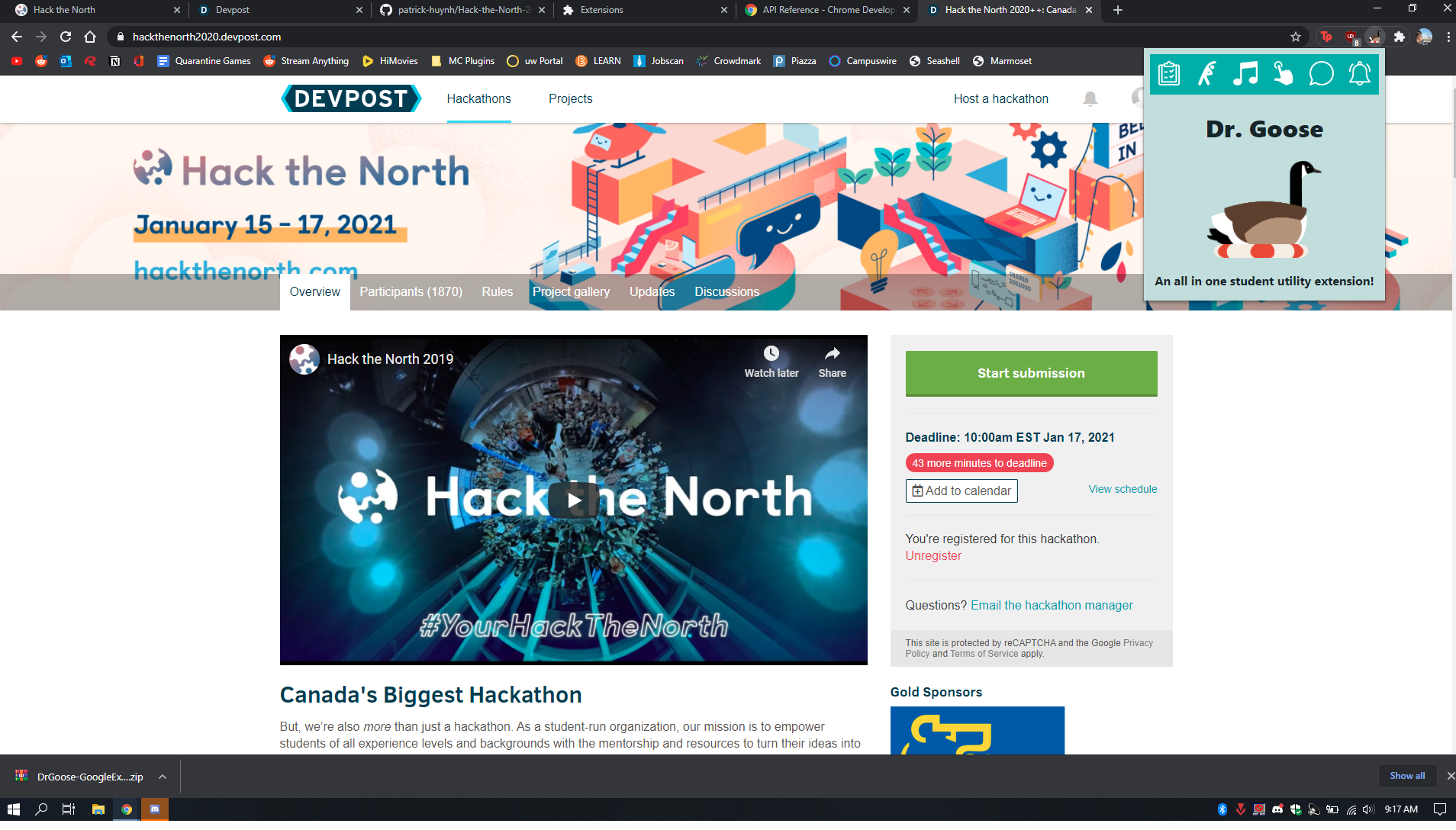The image size is (1456, 830).
Task: Open the Notion bookmark icon
Action: (114, 61)
